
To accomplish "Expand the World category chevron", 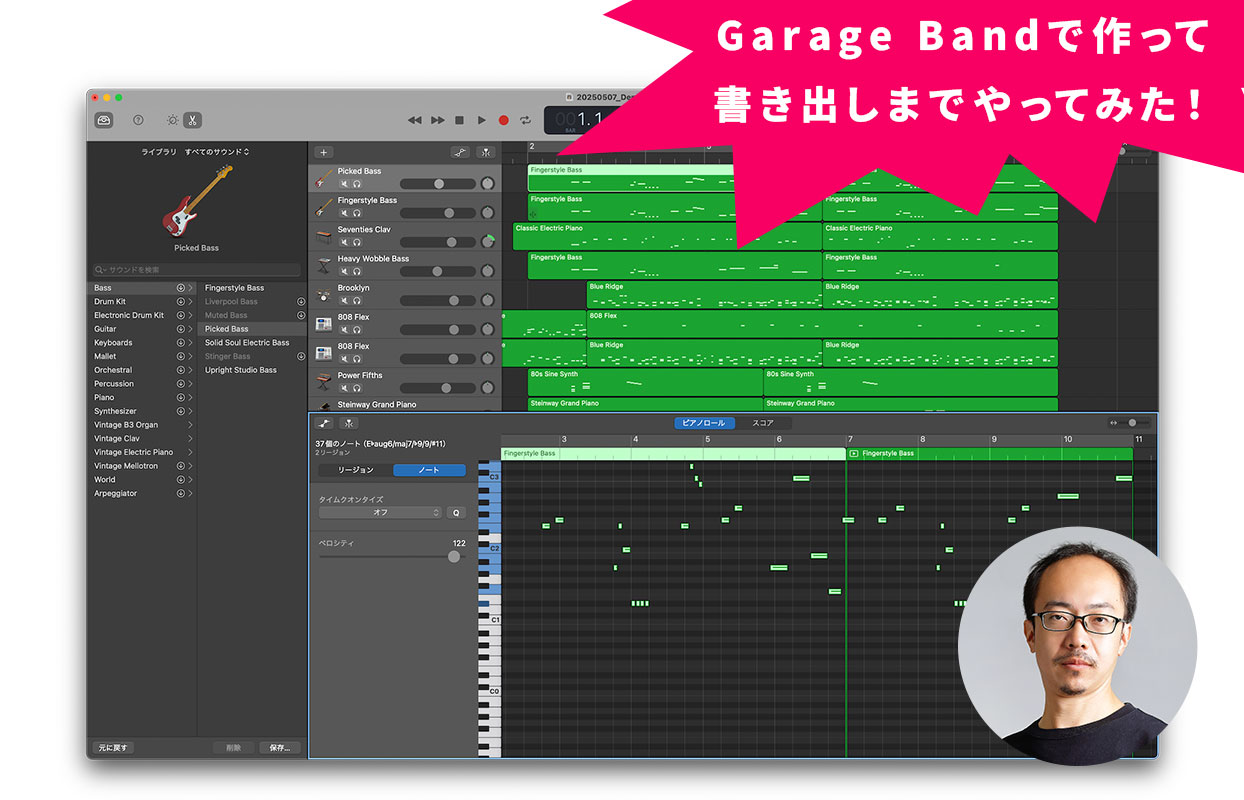I will [190, 480].
